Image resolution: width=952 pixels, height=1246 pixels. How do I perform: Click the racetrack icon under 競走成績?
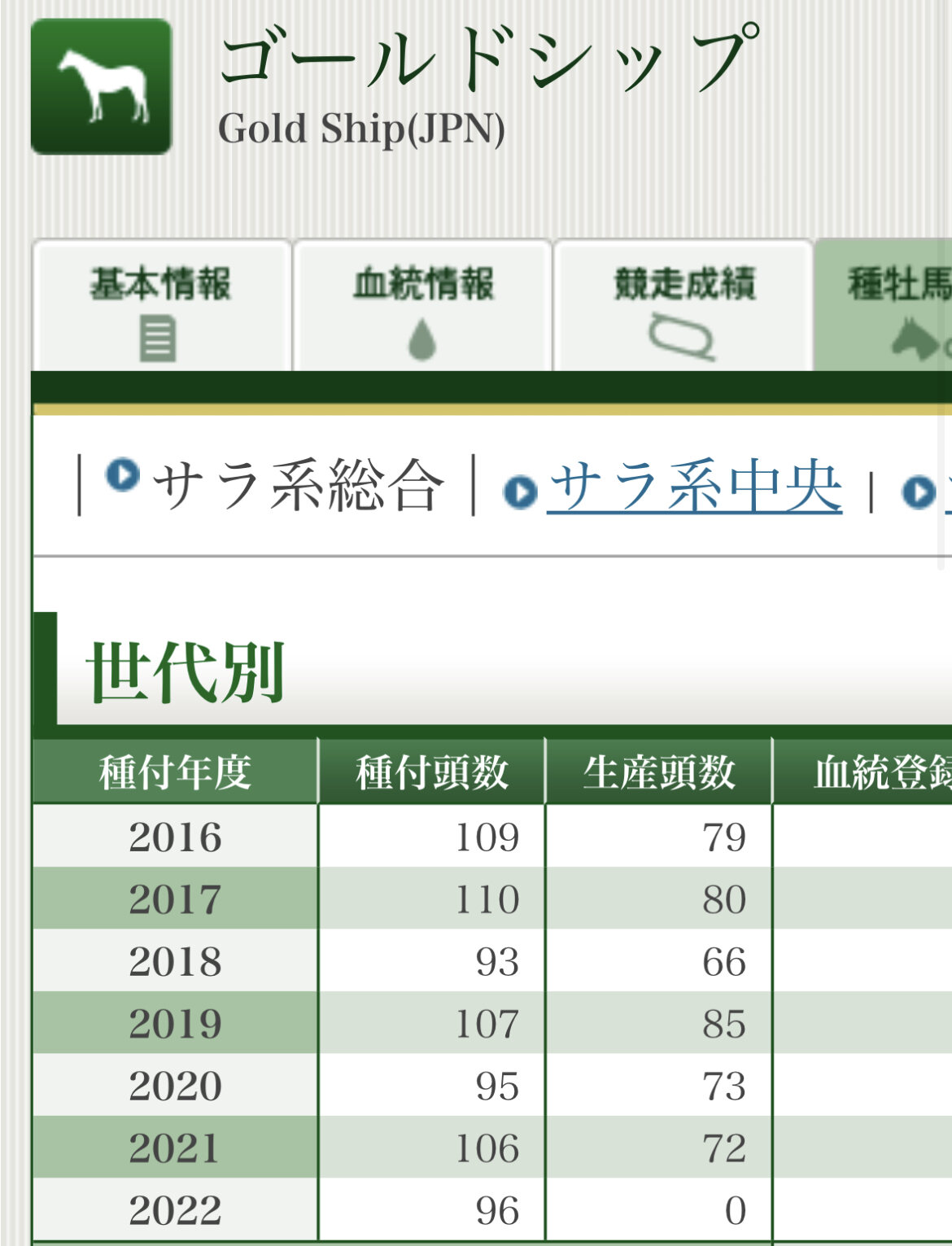pyautogui.click(x=682, y=337)
